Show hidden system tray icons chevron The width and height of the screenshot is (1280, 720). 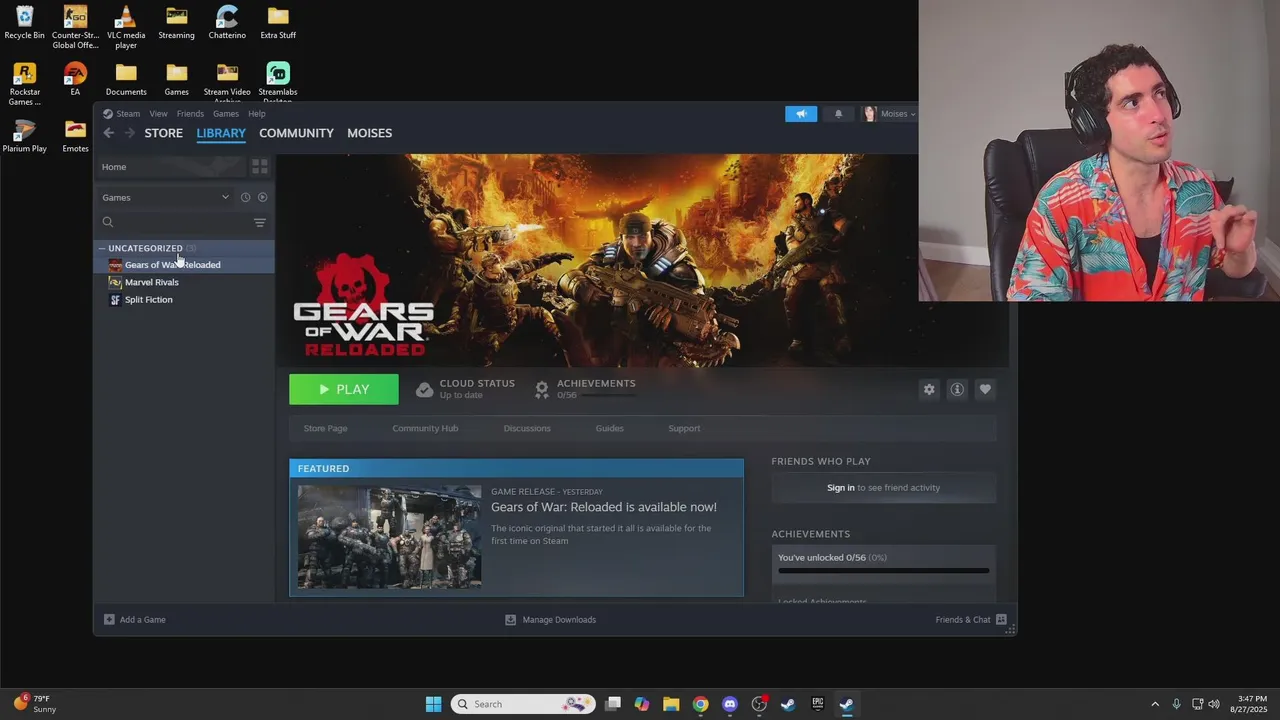click(x=1155, y=704)
